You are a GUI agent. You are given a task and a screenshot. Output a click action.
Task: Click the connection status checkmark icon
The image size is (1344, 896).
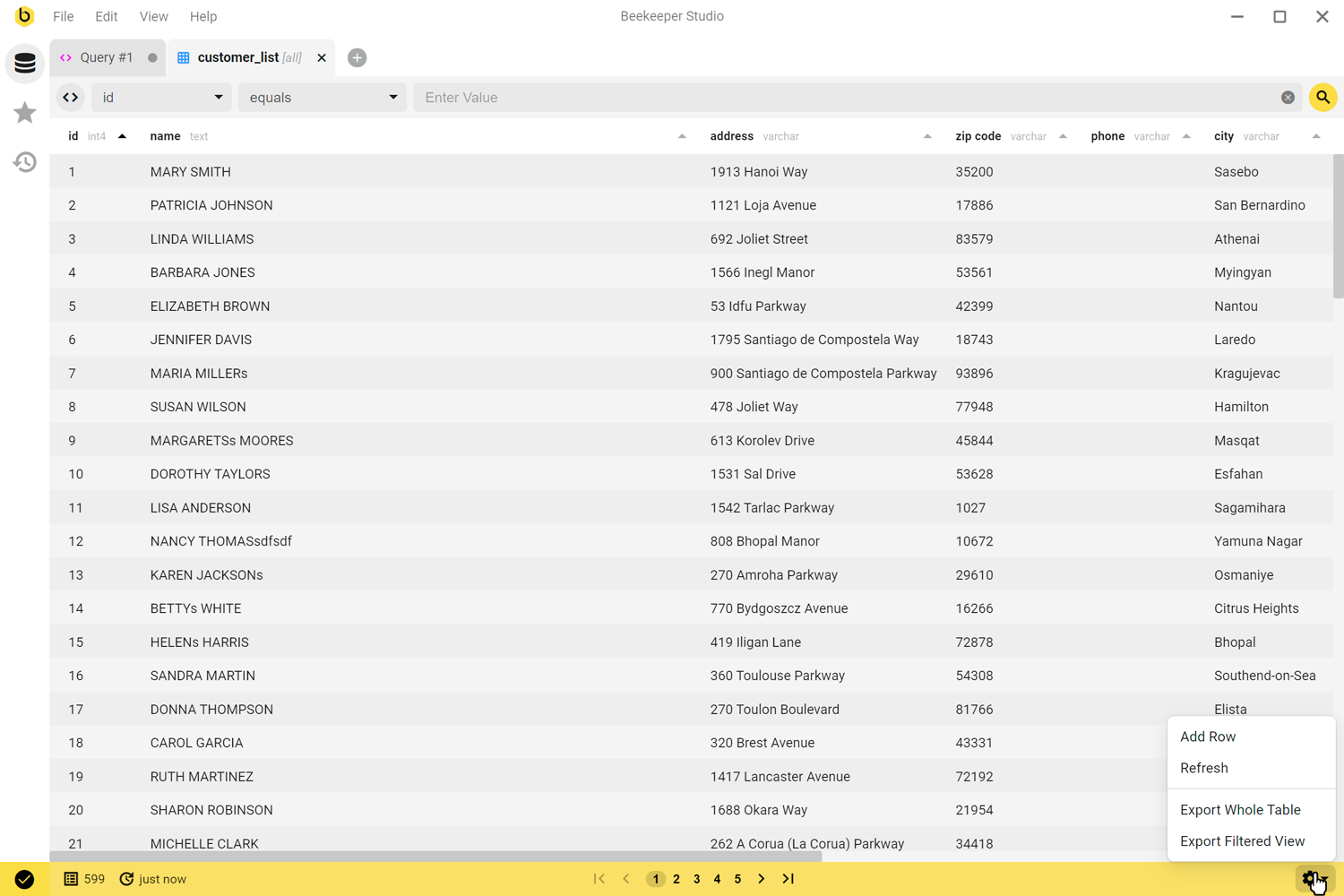coord(24,879)
